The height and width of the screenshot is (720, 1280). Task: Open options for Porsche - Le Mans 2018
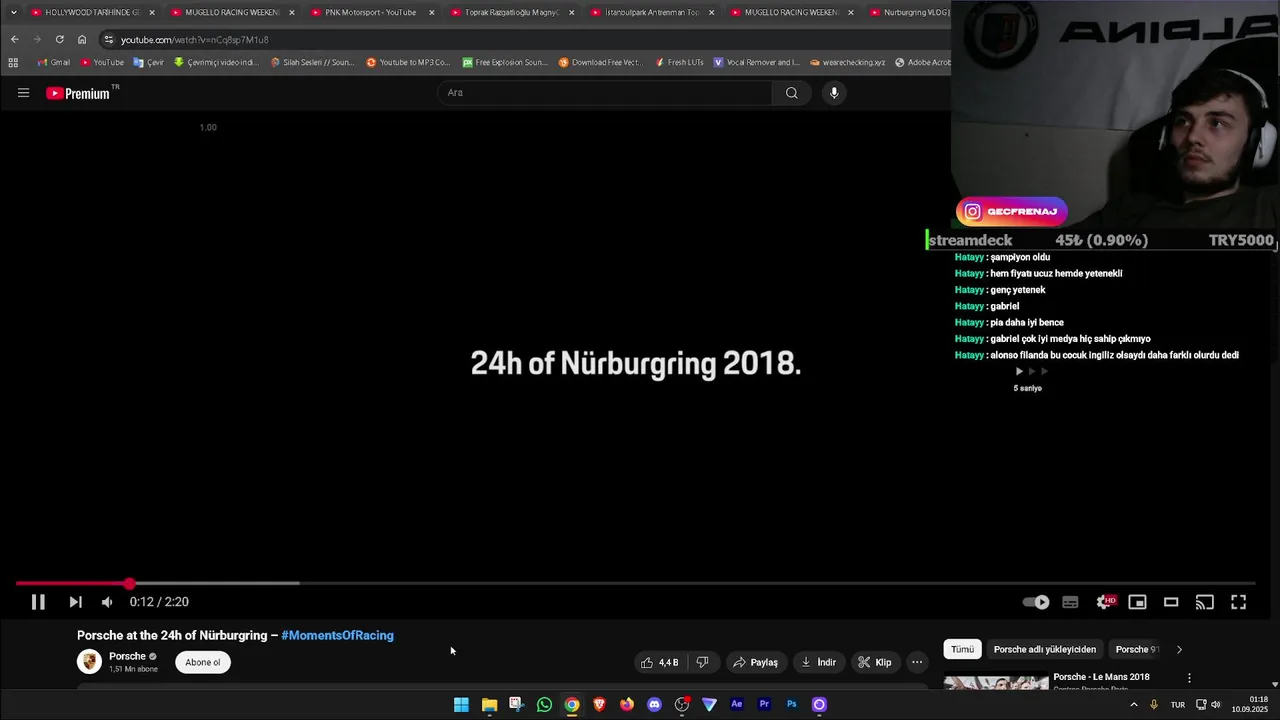tap(1189, 677)
